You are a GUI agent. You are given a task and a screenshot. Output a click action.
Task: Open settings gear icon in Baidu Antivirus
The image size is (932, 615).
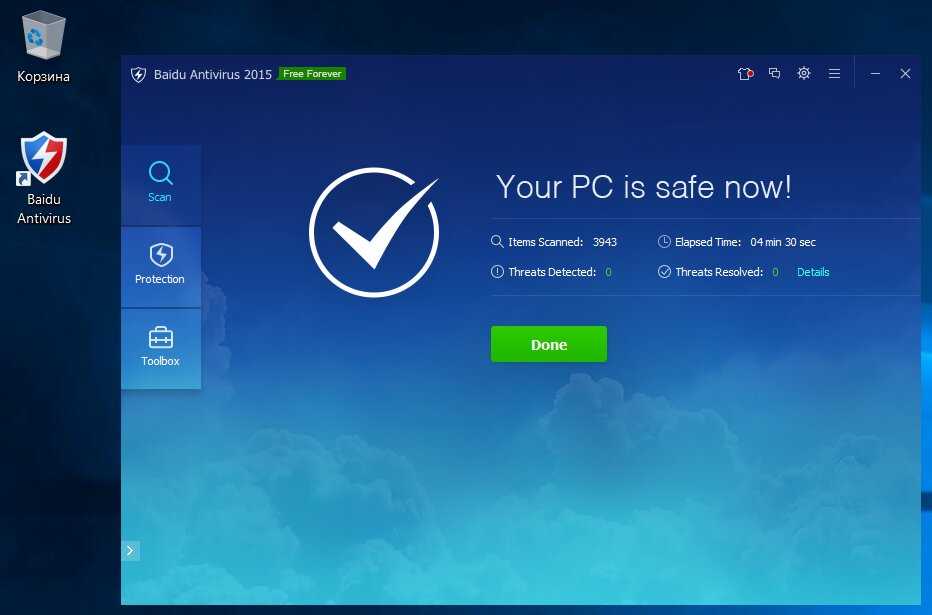point(804,73)
